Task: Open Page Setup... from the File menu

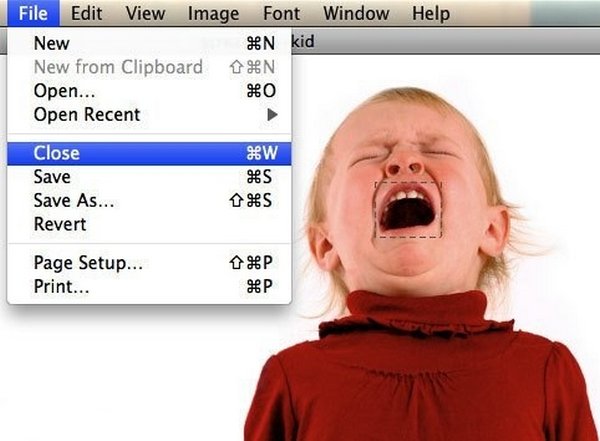Action: [x=149, y=263]
